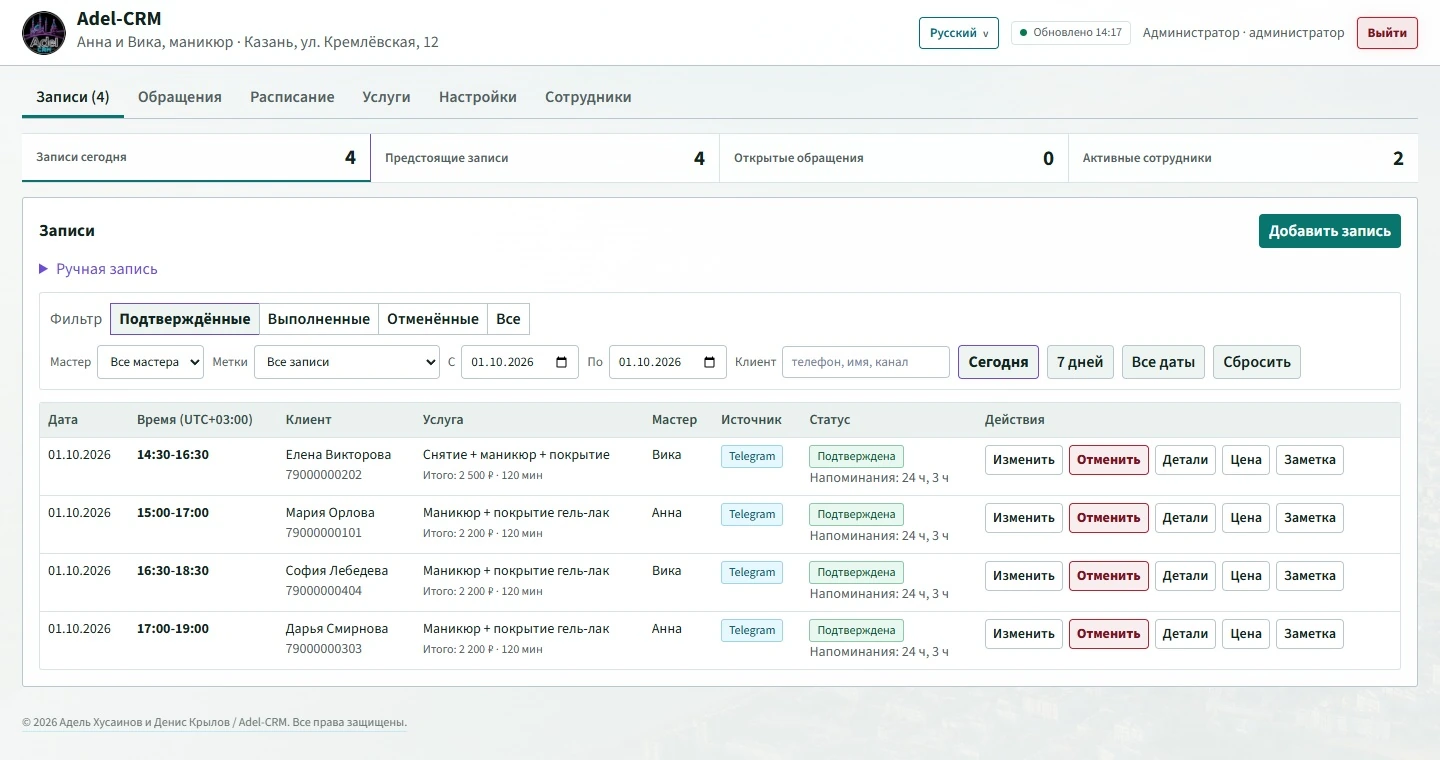Click Добавить запись button

click(1330, 231)
